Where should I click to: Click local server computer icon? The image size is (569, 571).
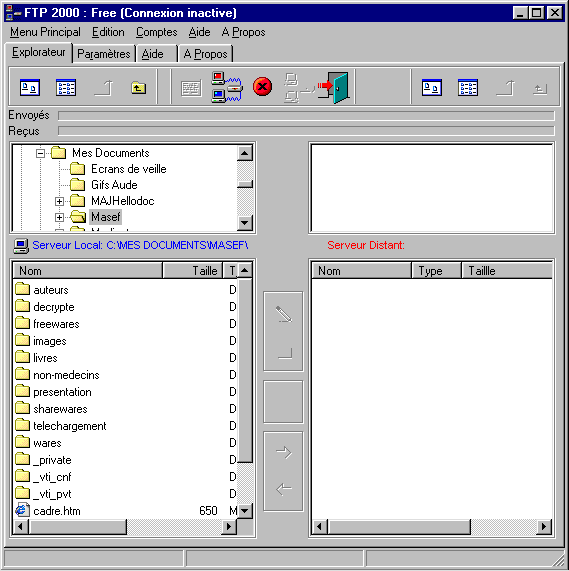click(x=21, y=246)
